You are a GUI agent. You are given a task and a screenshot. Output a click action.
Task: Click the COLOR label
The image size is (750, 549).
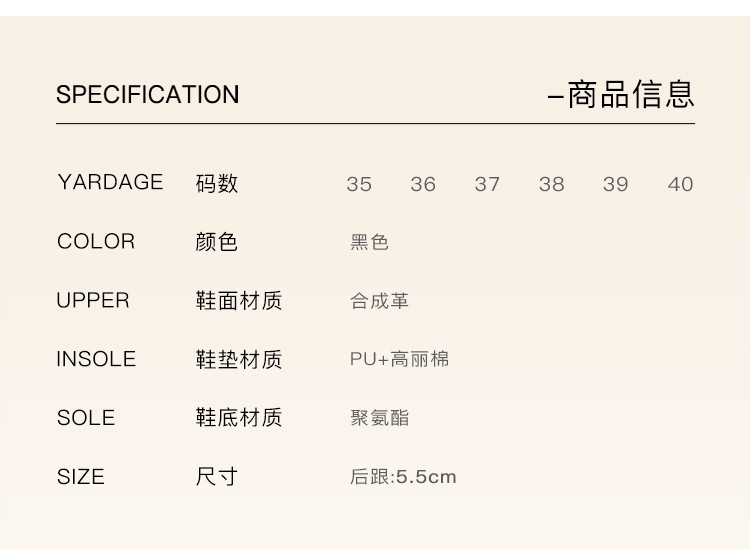click(x=96, y=241)
